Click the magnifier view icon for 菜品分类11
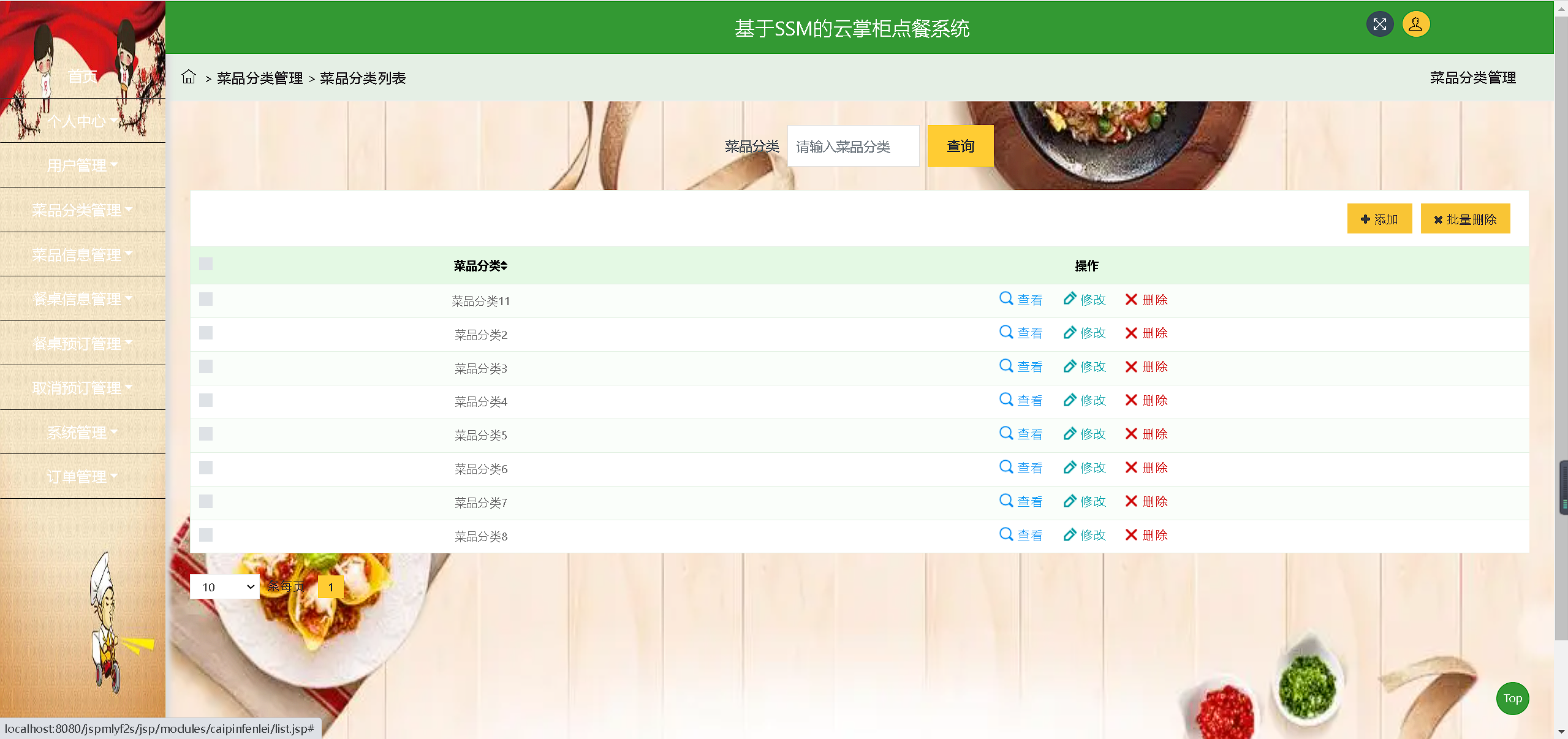Image resolution: width=1568 pixels, height=739 pixels. 1006,299
